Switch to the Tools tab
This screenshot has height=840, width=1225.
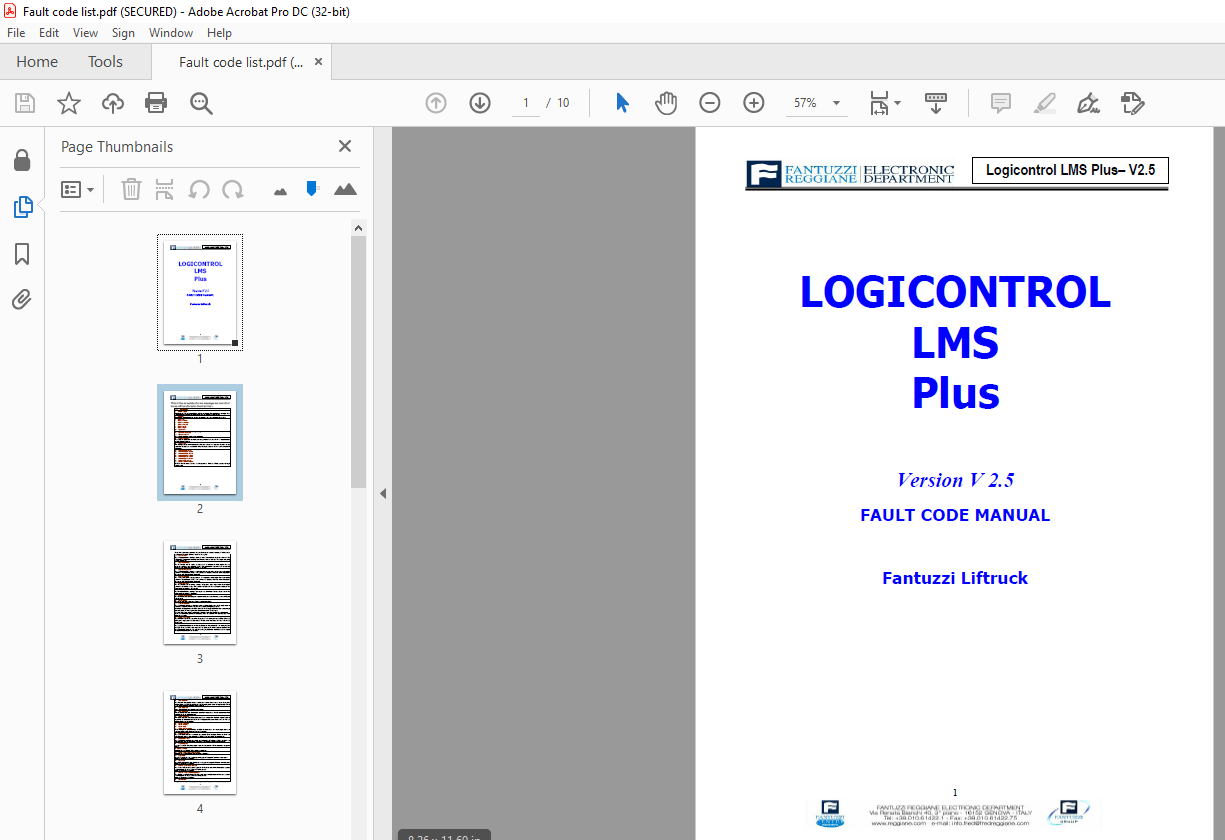[x=105, y=62]
